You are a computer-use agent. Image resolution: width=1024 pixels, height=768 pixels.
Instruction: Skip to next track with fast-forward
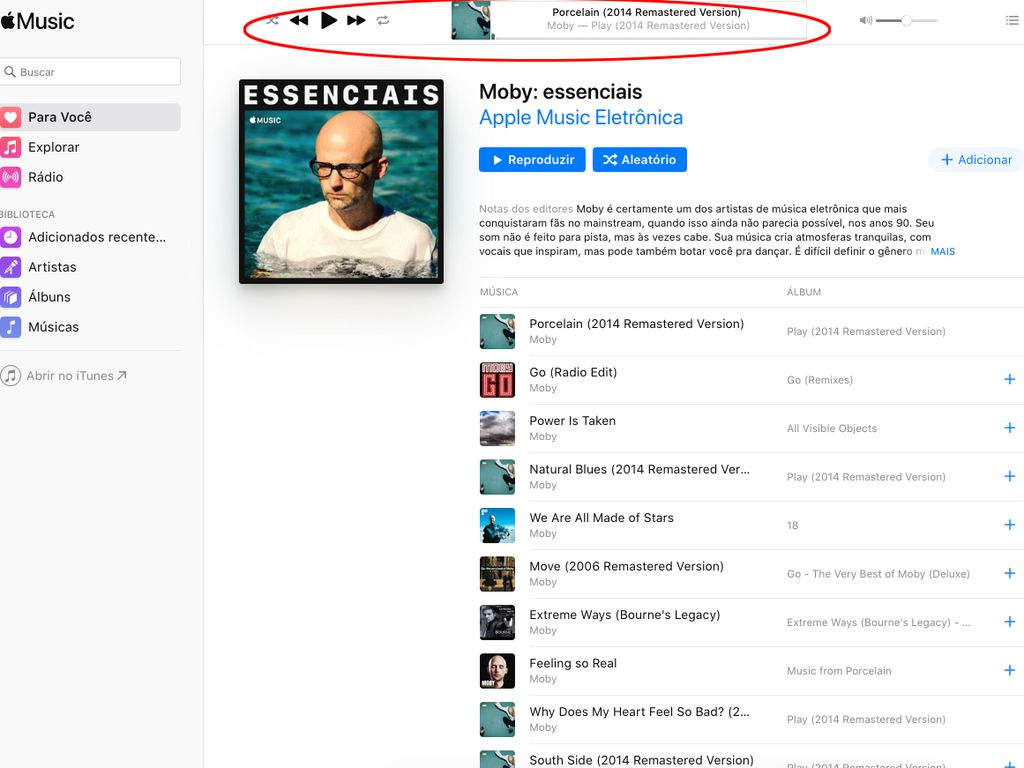click(356, 20)
